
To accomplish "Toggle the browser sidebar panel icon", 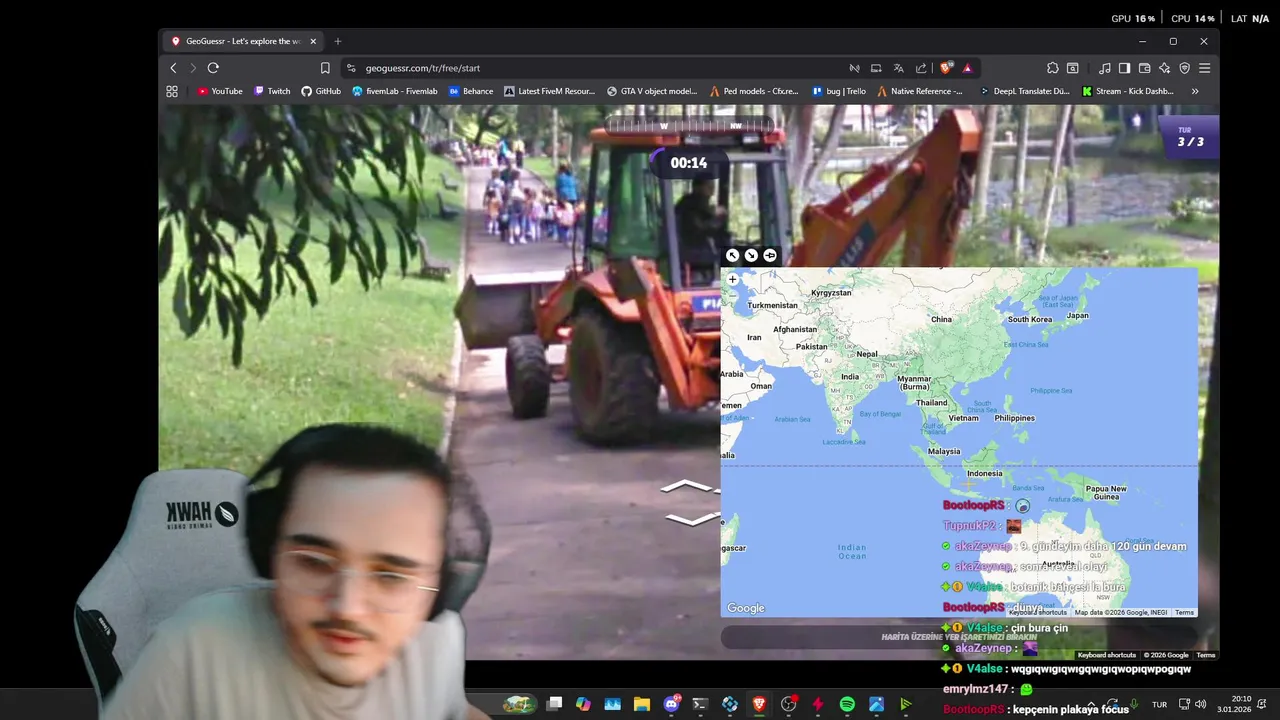I will 1124,68.
